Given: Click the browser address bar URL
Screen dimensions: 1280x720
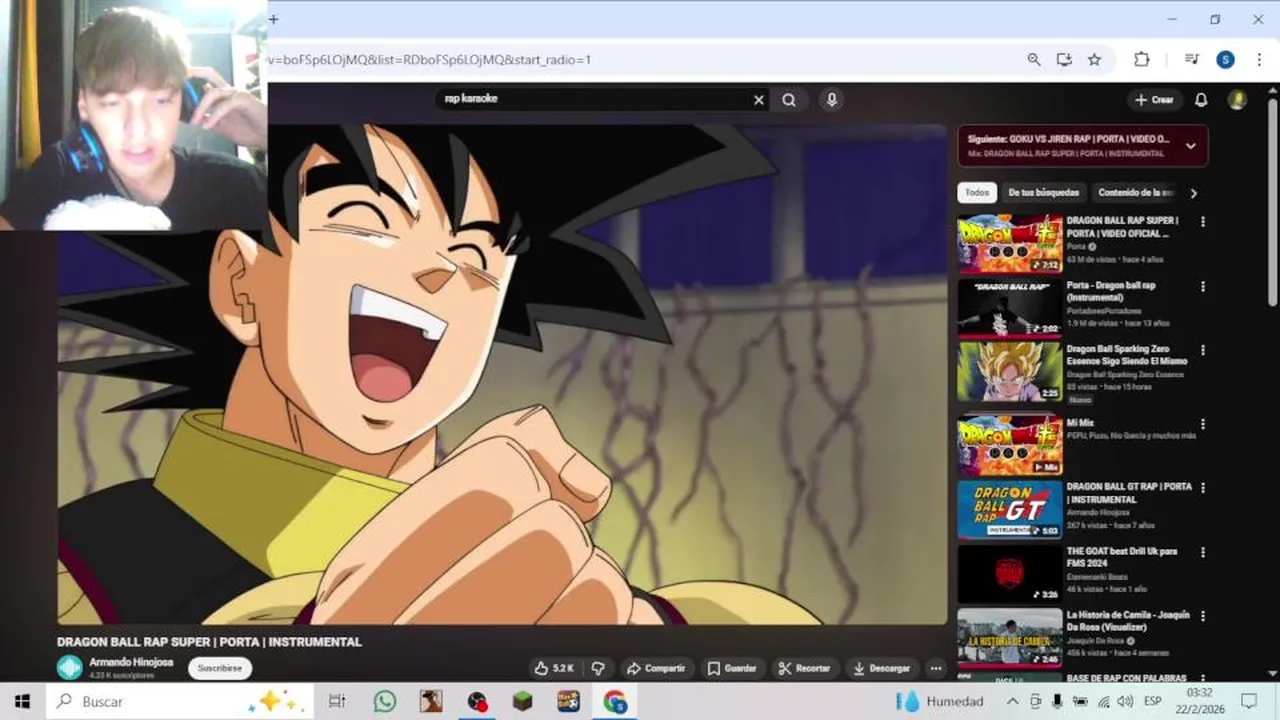Looking at the screenshot, I should click(x=430, y=60).
